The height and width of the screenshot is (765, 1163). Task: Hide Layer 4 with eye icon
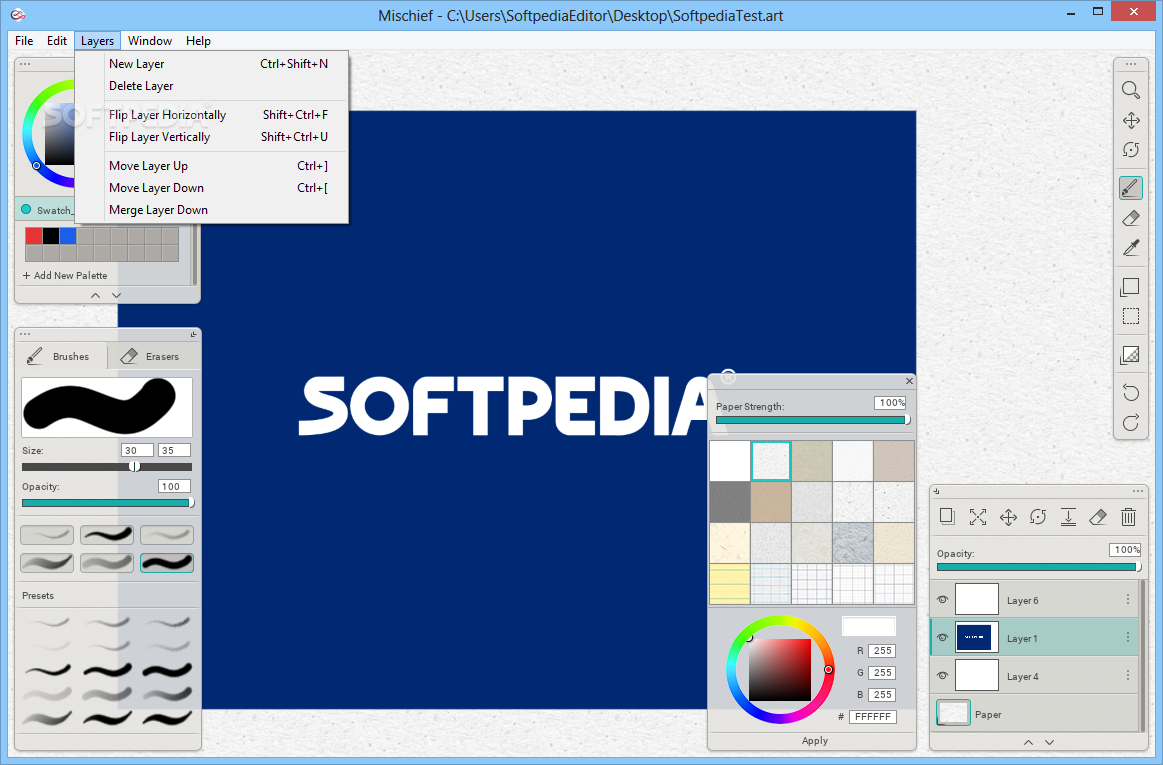pos(942,675)
